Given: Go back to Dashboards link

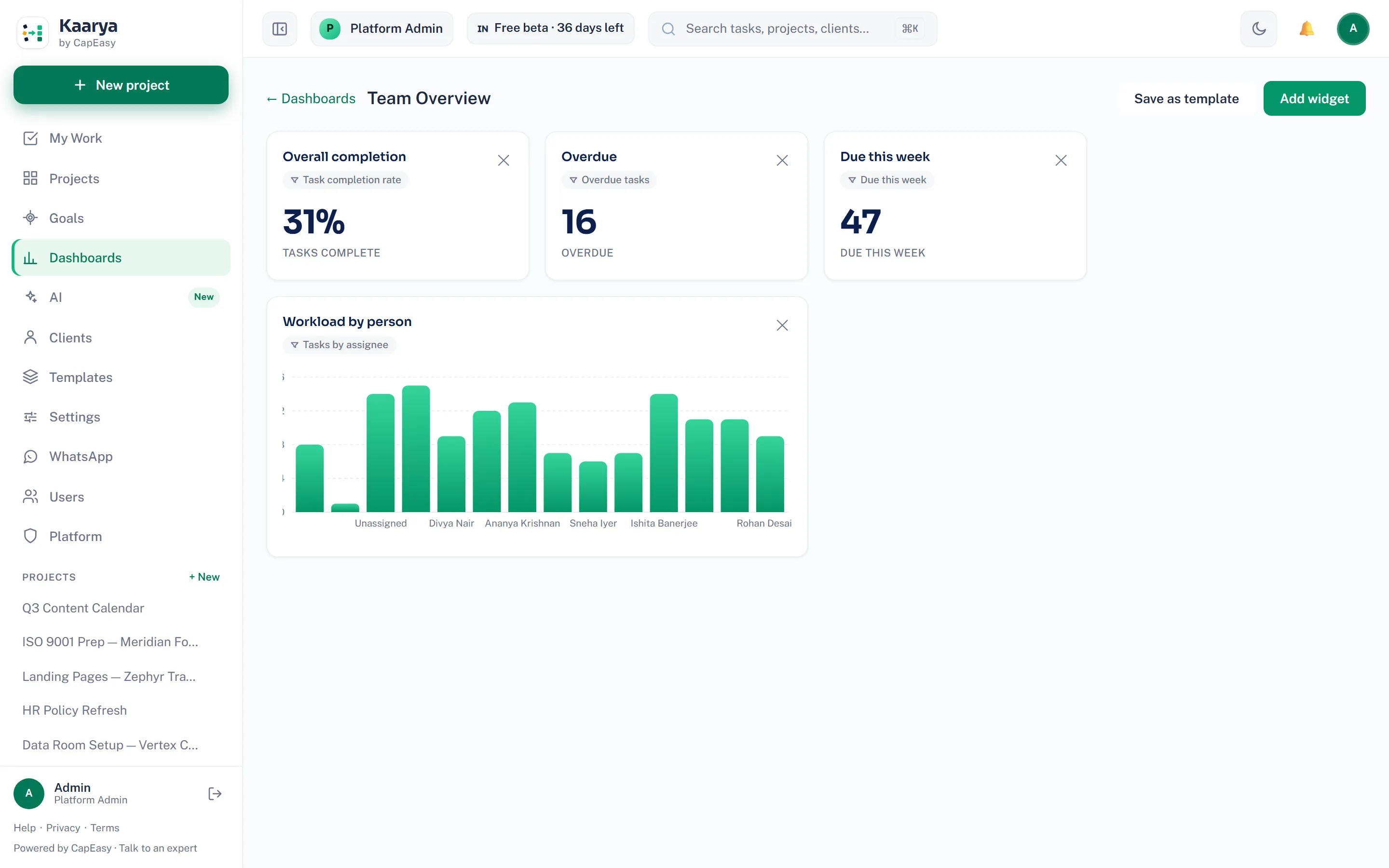Looking at the screenshot, I should pos(311,99).
